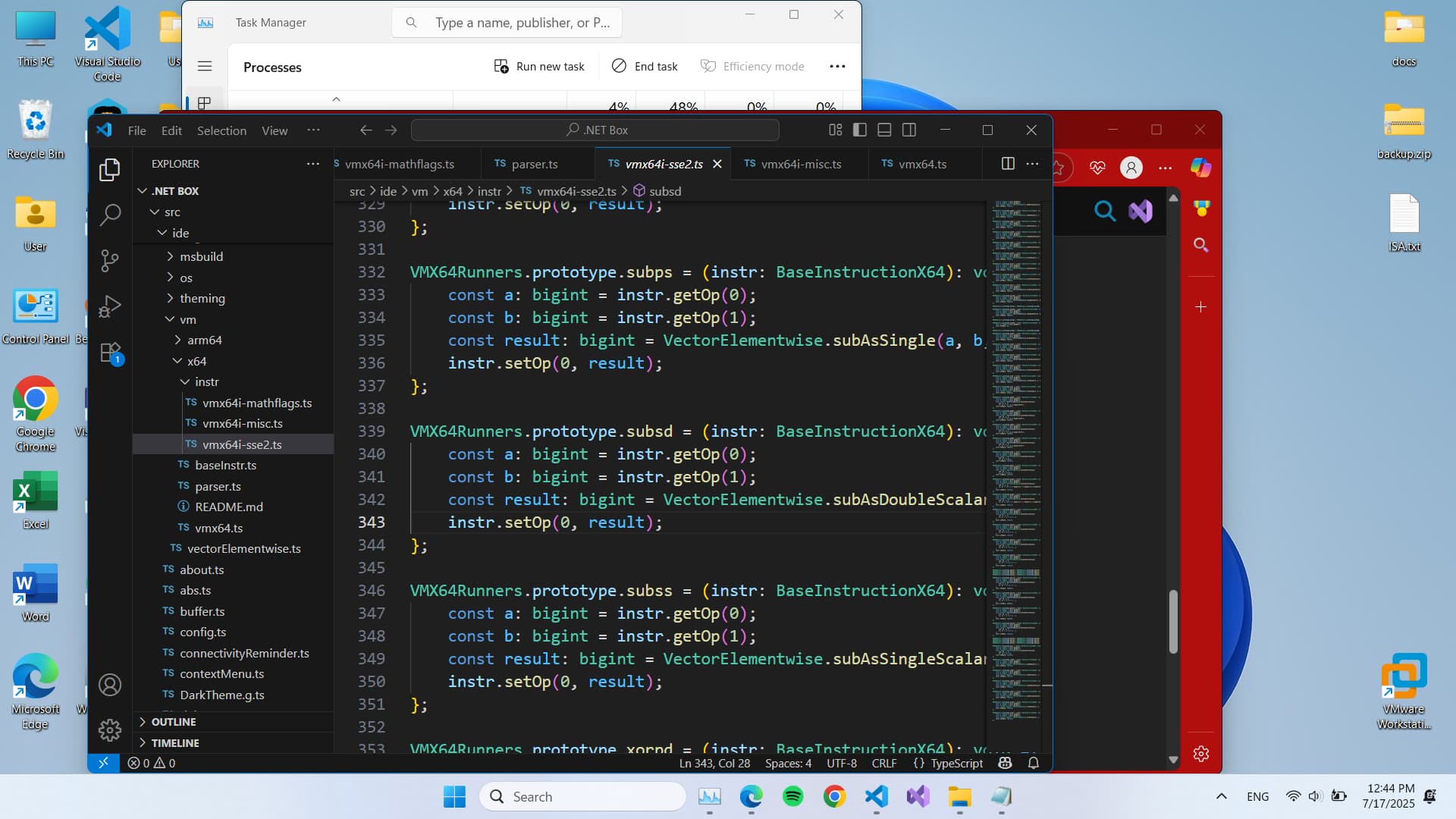This screenshot has width=1456, height=819.
Task: Click End task in Task Manager
Action: [645, 66]
